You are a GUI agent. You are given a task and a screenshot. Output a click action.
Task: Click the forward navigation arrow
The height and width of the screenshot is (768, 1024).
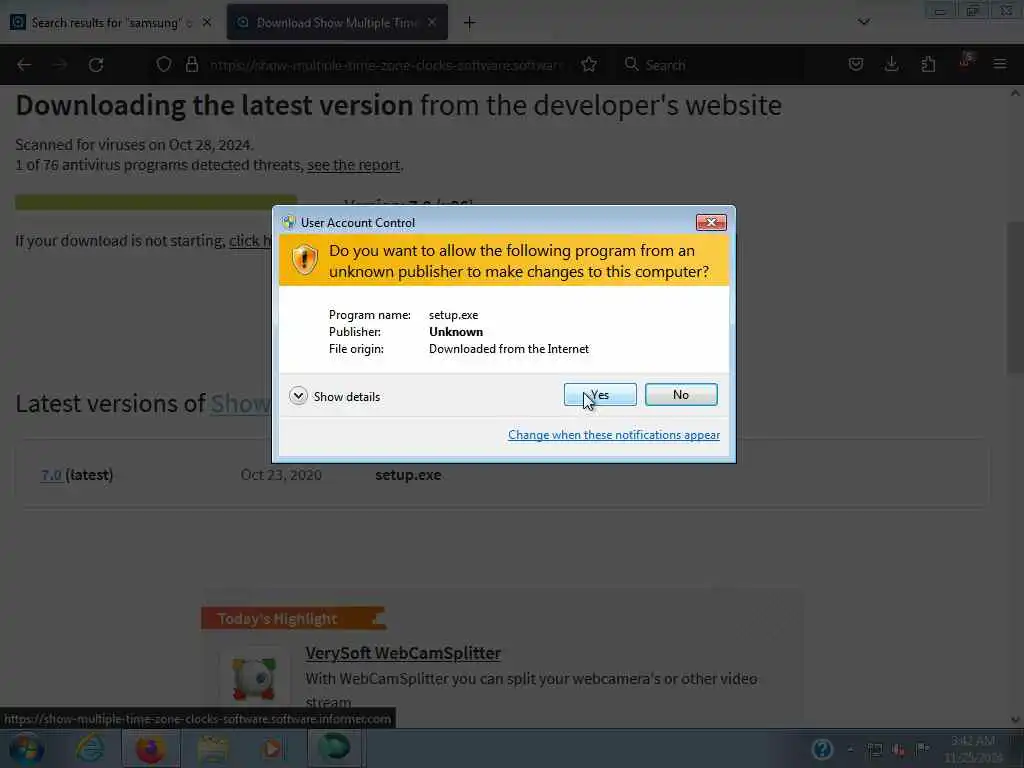click(x=60, y=65)
